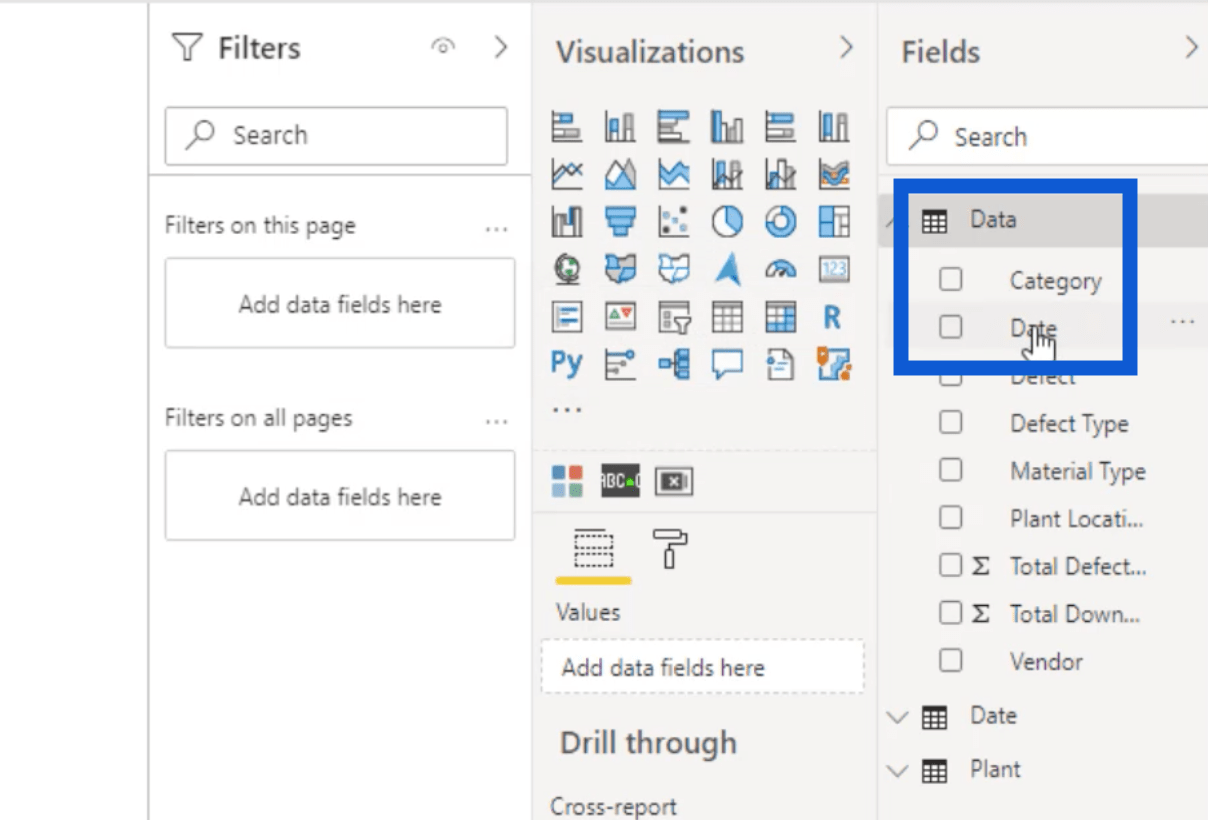Choose the Python visual icon
This screenshot has height=820, width=1208.
(x=567, y=364)
